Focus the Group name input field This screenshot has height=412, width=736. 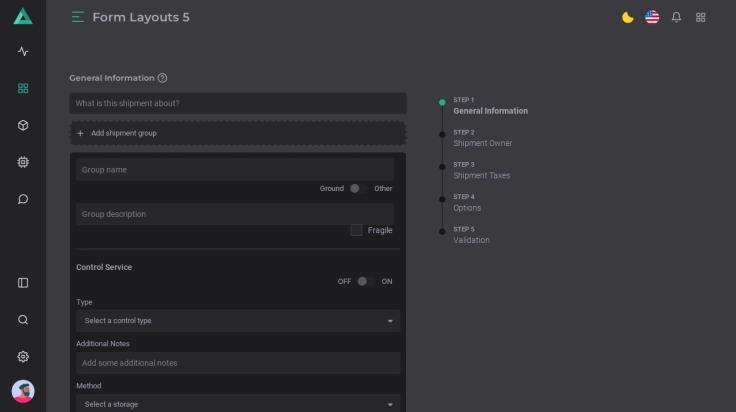point(235,170)
